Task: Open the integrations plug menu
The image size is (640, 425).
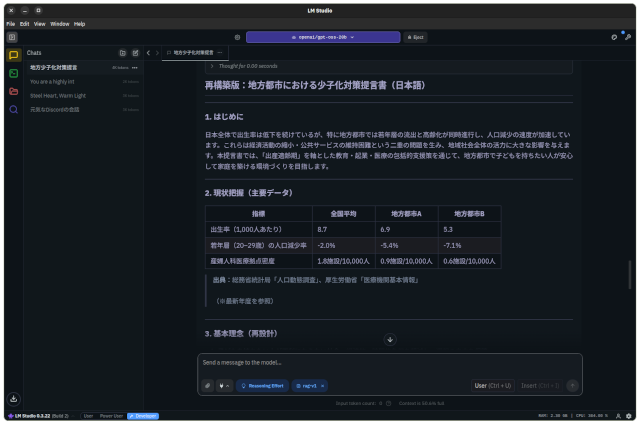Action: 224,386
